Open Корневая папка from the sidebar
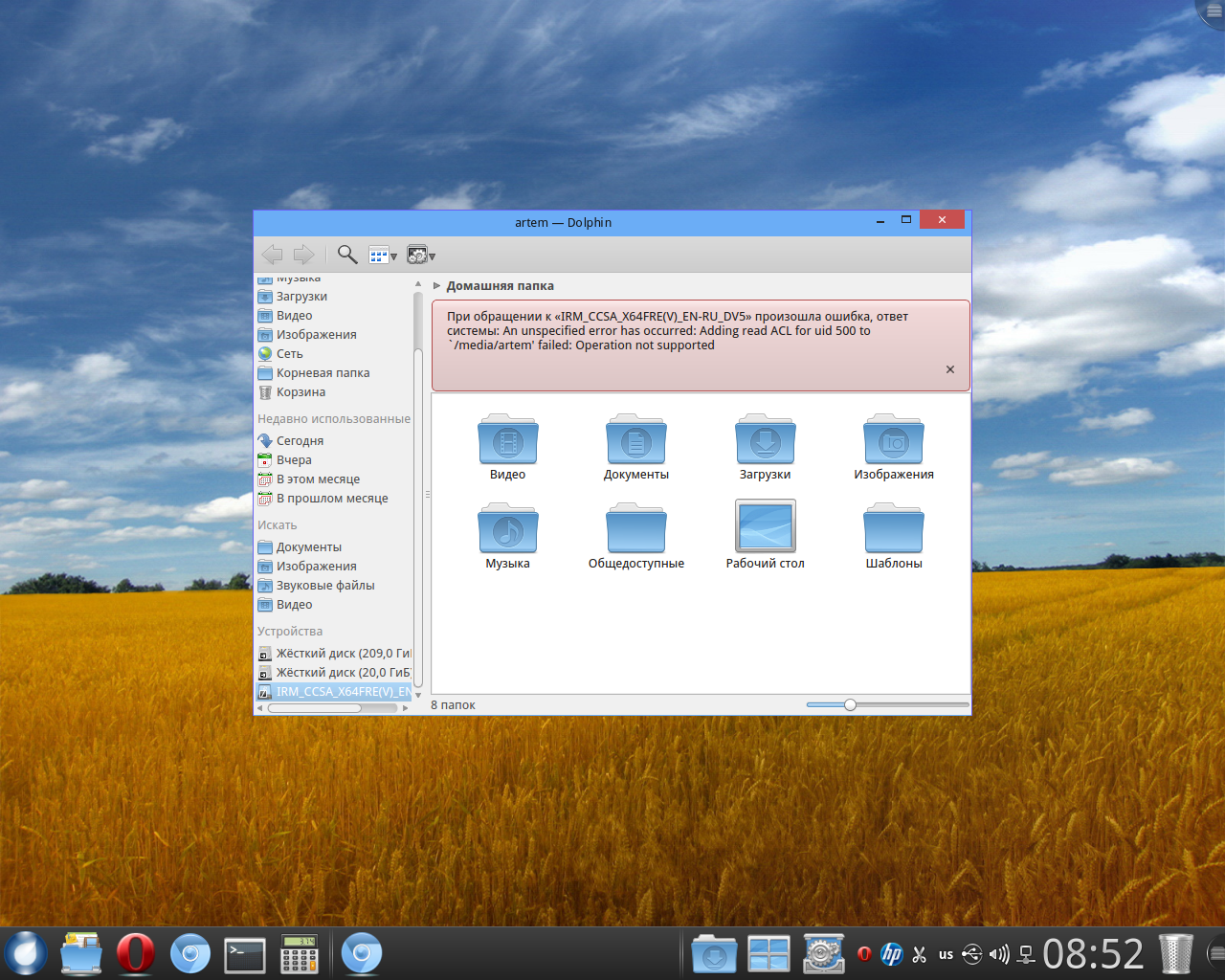Viewport: 1225px width, 980px height. pos(323,373)
